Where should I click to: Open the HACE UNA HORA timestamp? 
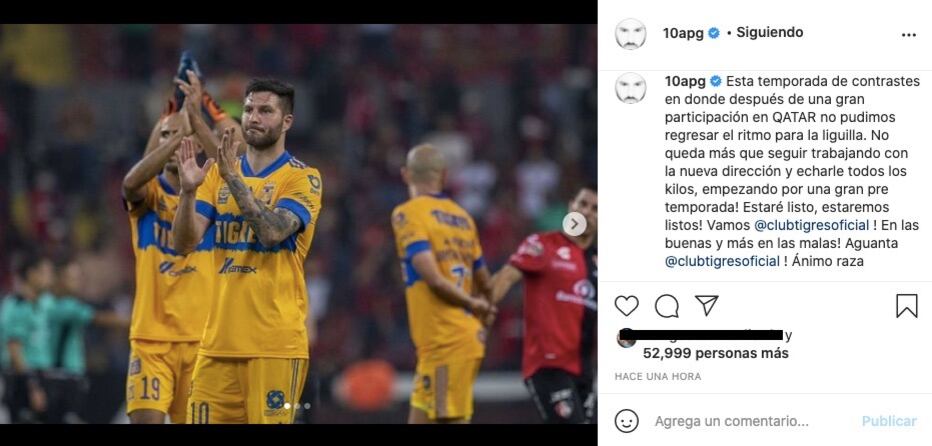(x=658, y=376)
